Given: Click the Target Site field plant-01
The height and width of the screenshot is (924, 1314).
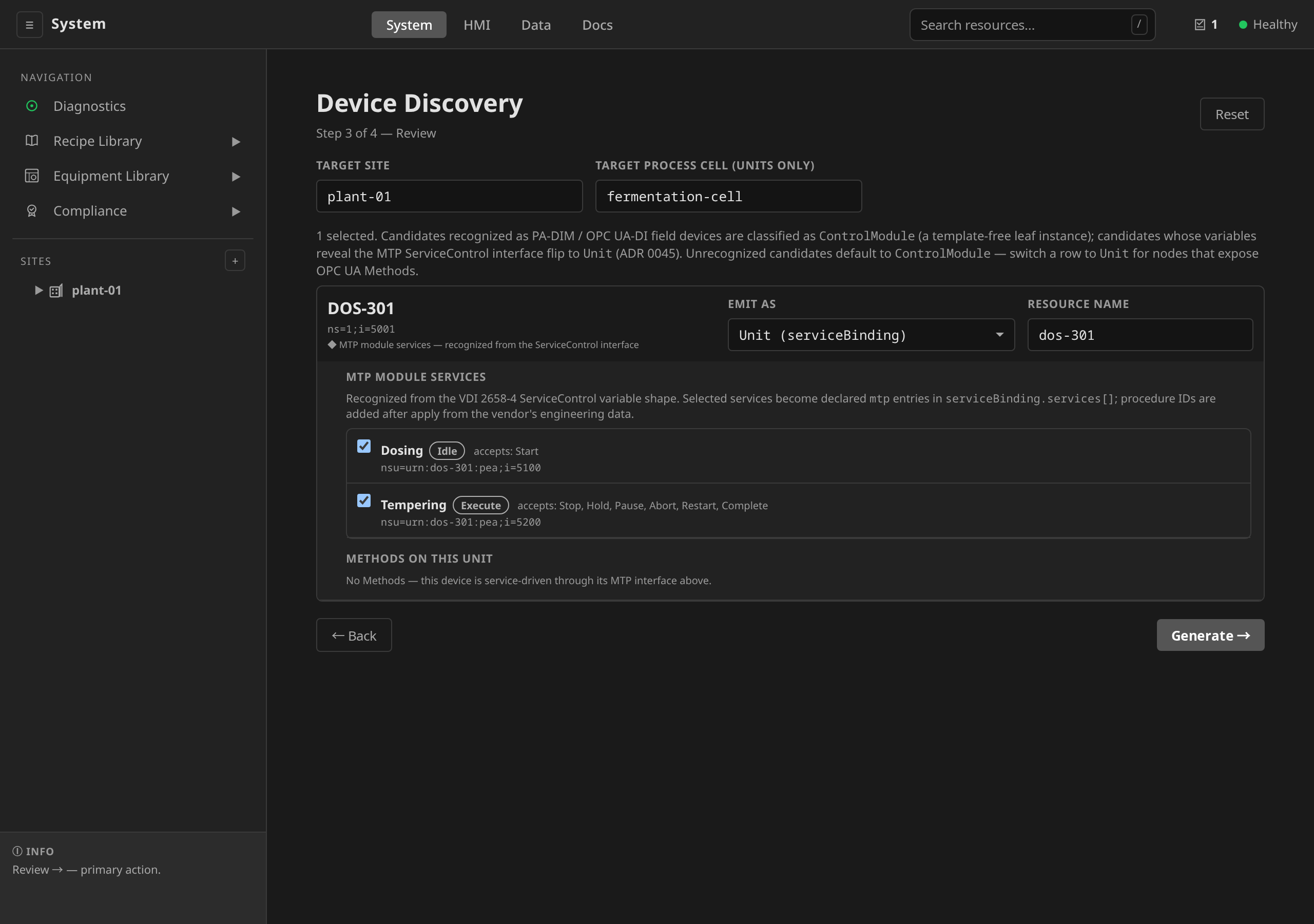Looking at the screenshot, I should (x=449, y=197).
